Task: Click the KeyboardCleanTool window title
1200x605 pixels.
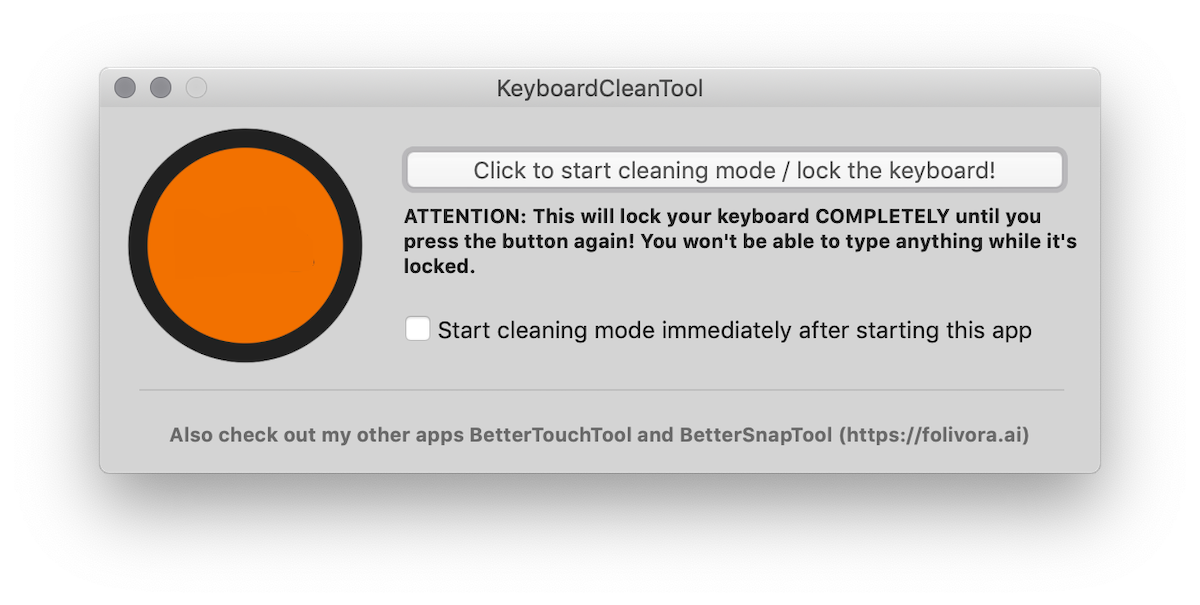Action: (x=600, y=89)
